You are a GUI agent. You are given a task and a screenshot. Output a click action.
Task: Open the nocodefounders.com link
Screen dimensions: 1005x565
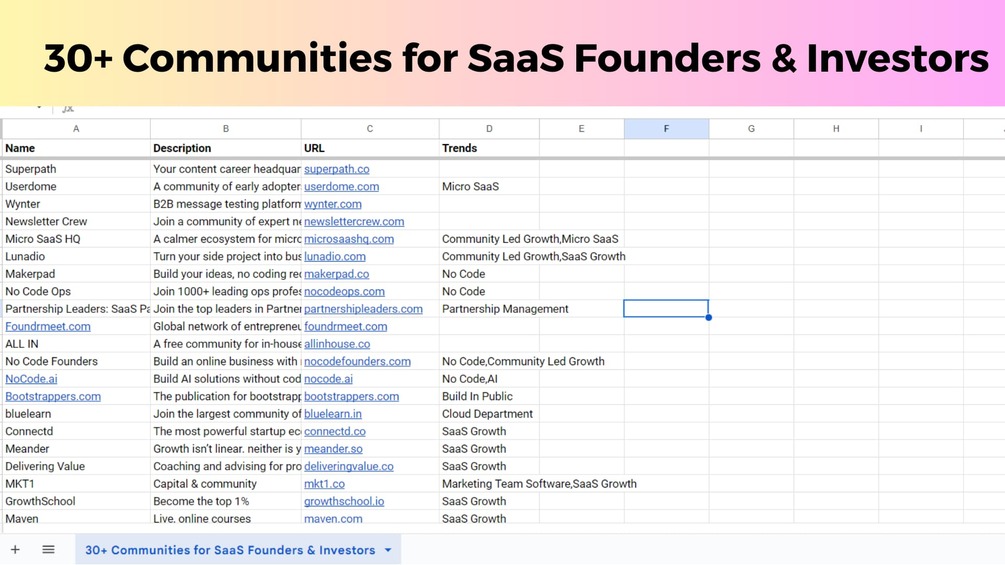tap(357, 361)
